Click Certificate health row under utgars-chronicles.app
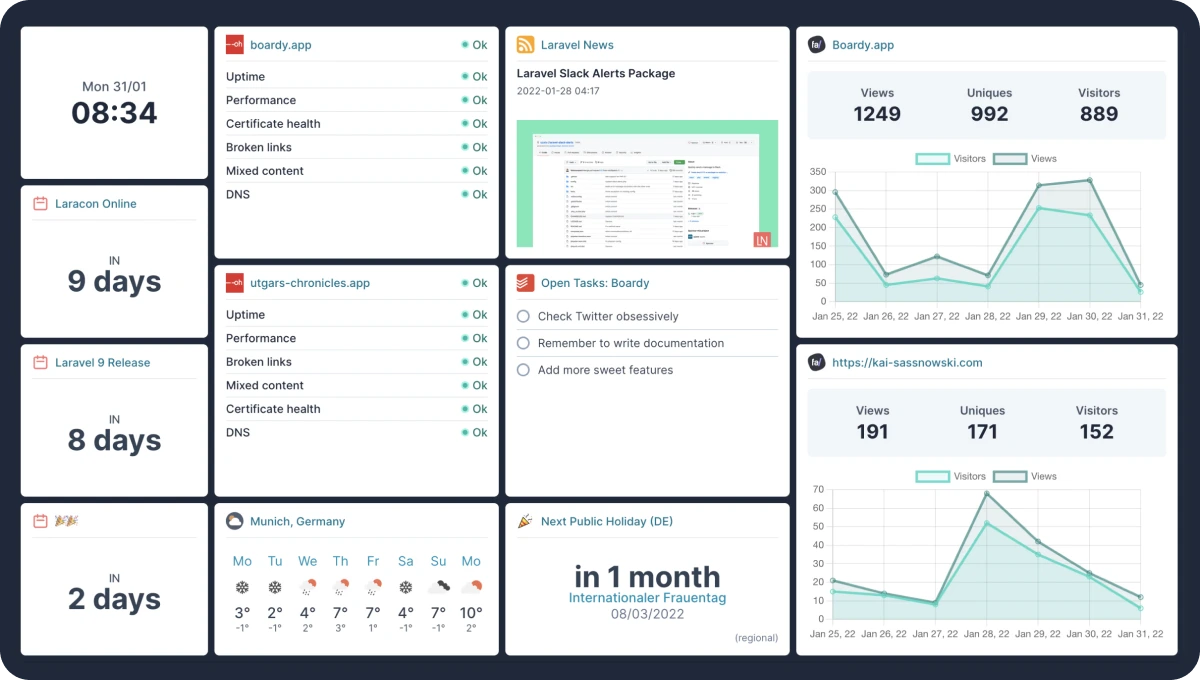Viewport: 1200px width, 680px height. pyautogui.click(x=356, y=409)
